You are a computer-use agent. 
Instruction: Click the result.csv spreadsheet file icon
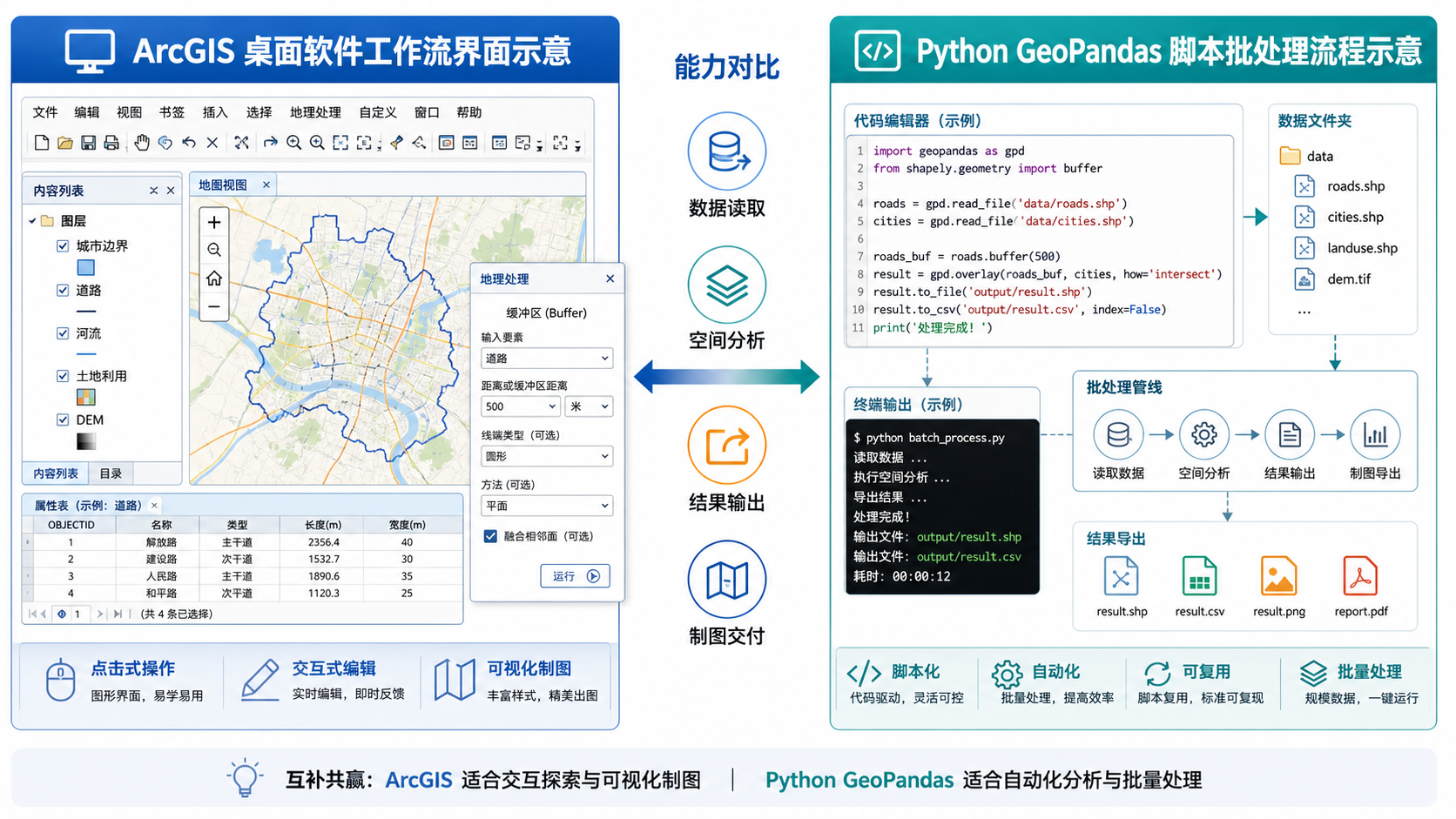[x=1199, y=576]
